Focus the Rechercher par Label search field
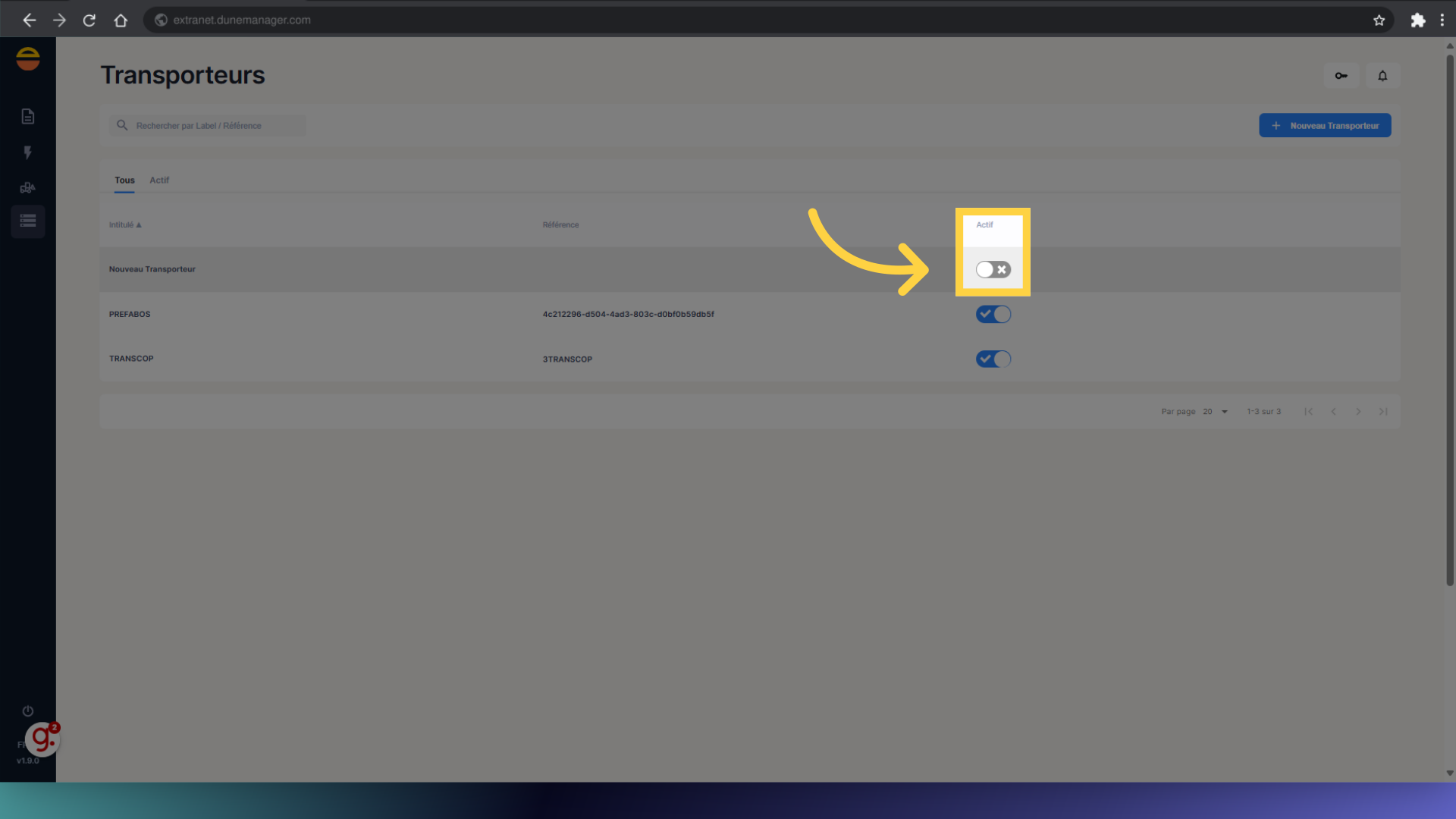1456x819 pixels. pos(216,126)
